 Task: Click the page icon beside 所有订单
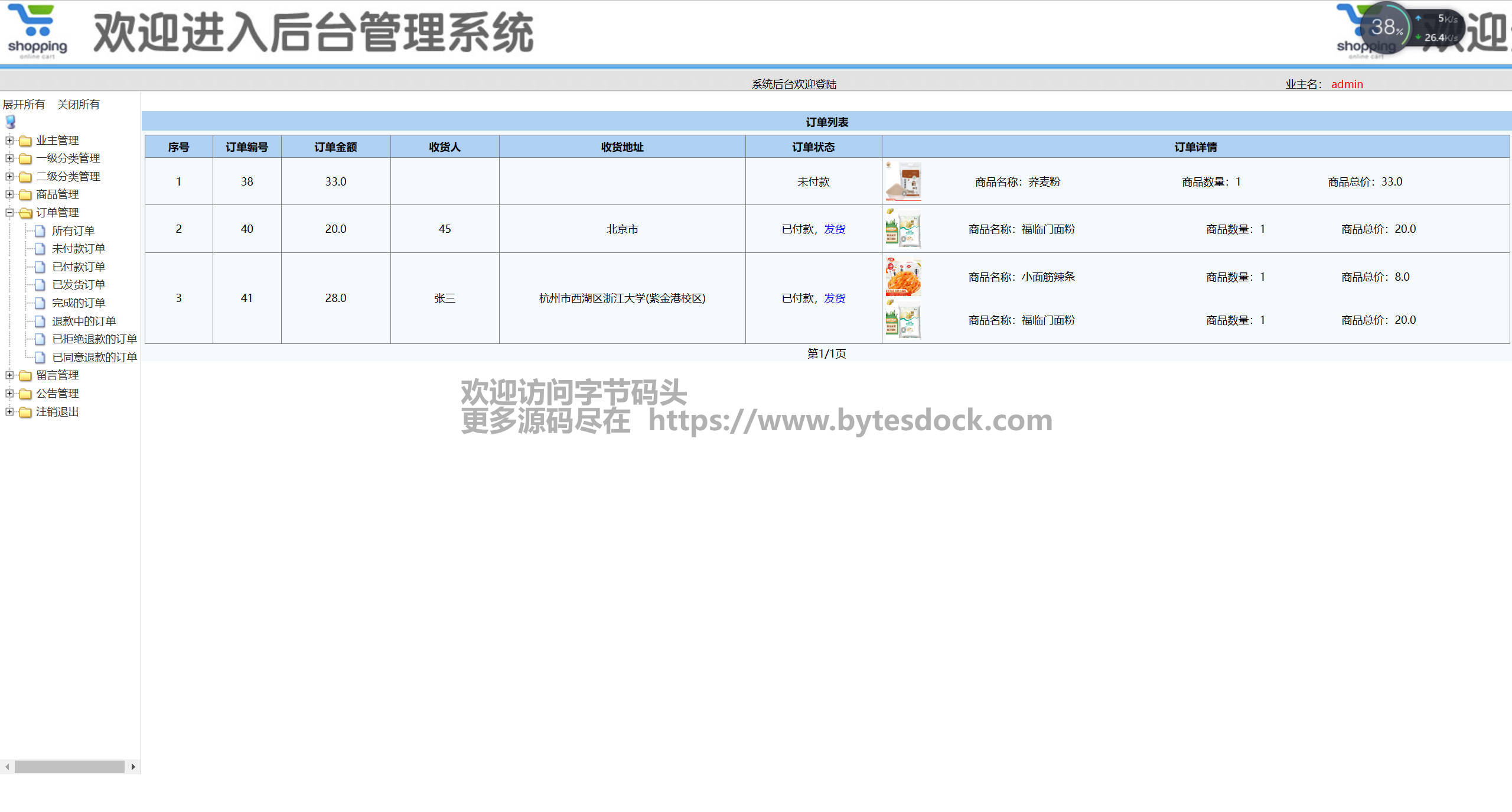click(x=40, y=231)
